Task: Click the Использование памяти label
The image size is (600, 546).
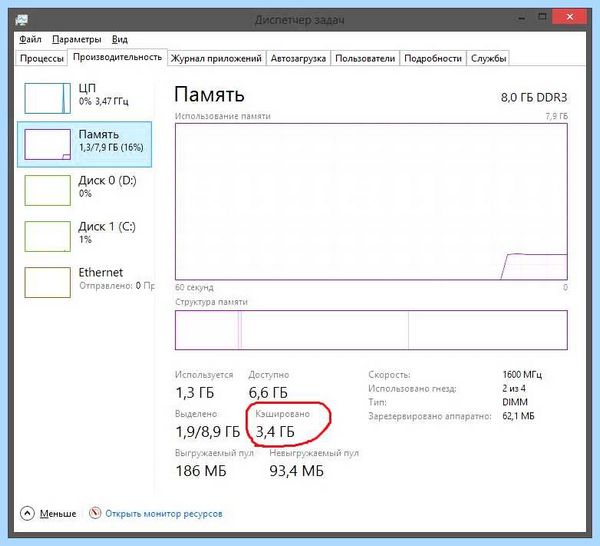Action: [223, 116]
